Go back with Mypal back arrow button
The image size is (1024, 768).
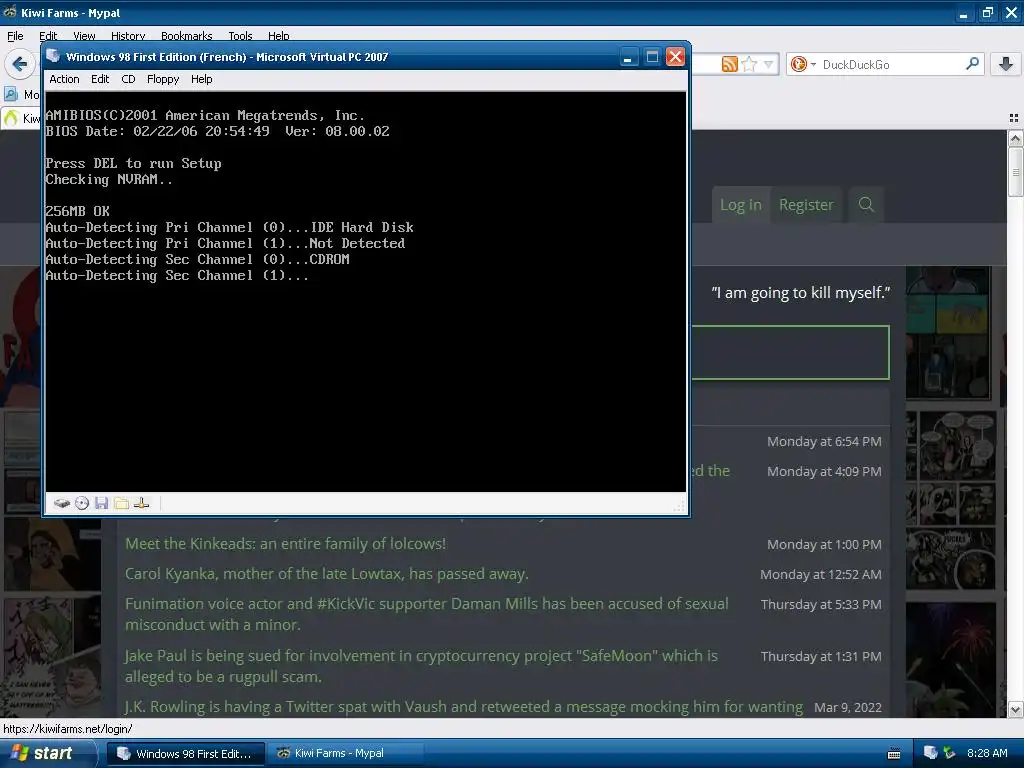click(20, 64)
